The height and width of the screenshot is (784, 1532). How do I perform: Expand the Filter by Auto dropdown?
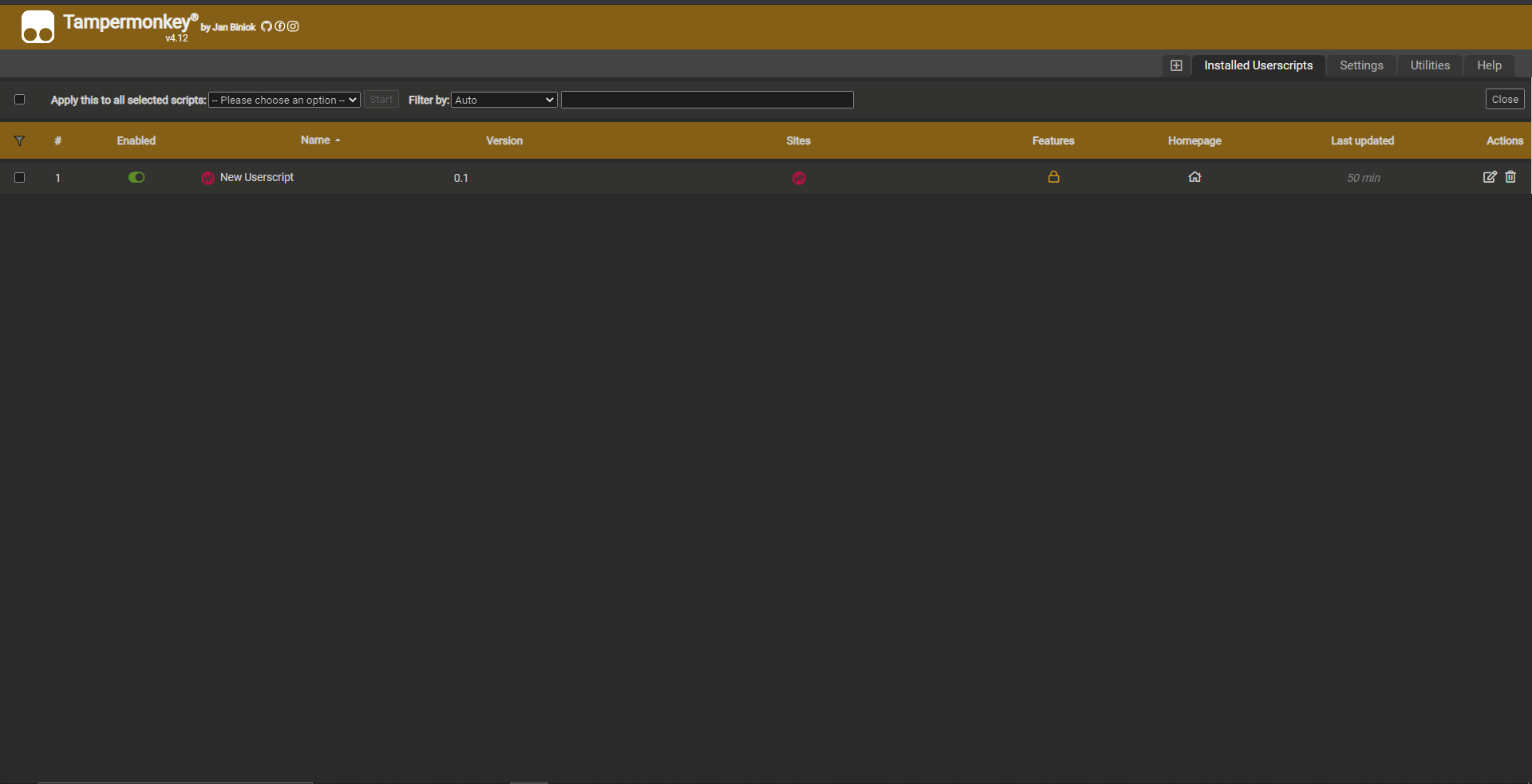tap(504, 100)
